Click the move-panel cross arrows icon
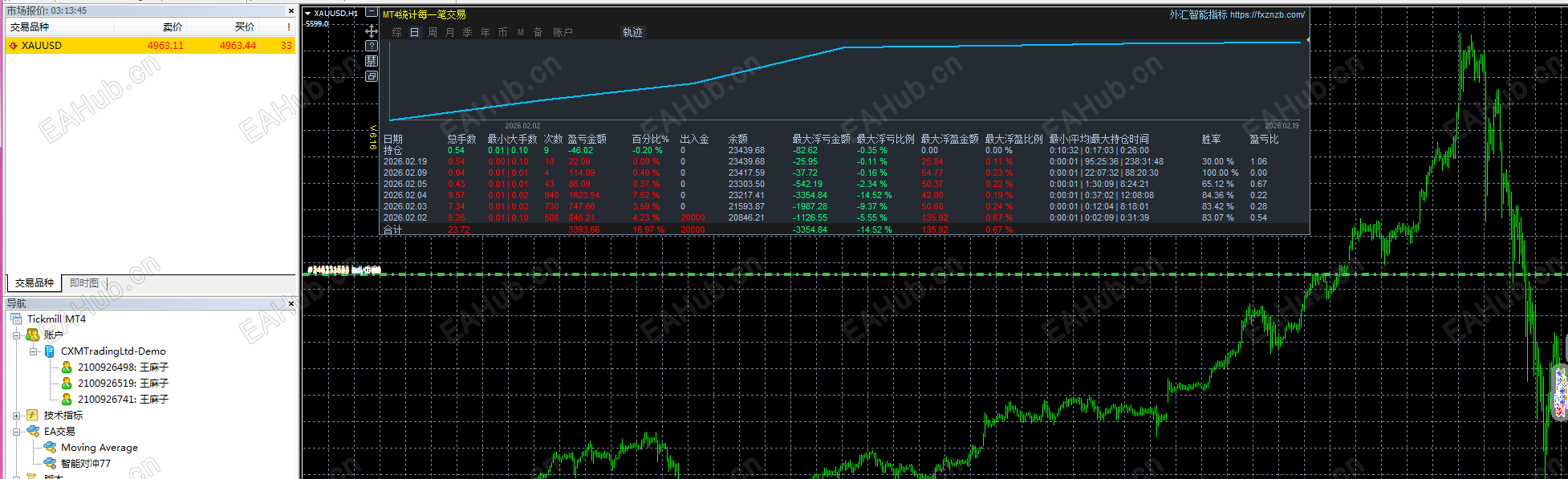This screenshot has width=1568, height=479. (372, 30)
